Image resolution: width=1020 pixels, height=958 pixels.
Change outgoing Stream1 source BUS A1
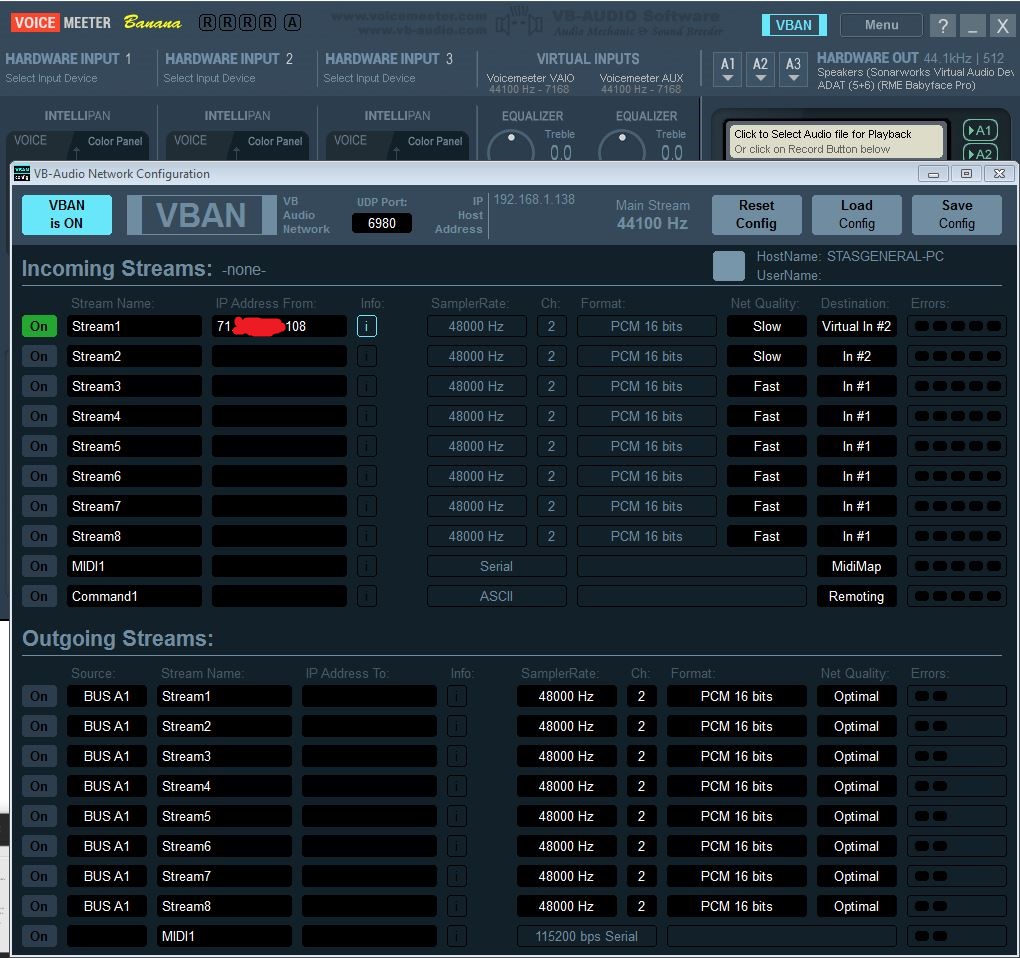[x=107, y=697]
